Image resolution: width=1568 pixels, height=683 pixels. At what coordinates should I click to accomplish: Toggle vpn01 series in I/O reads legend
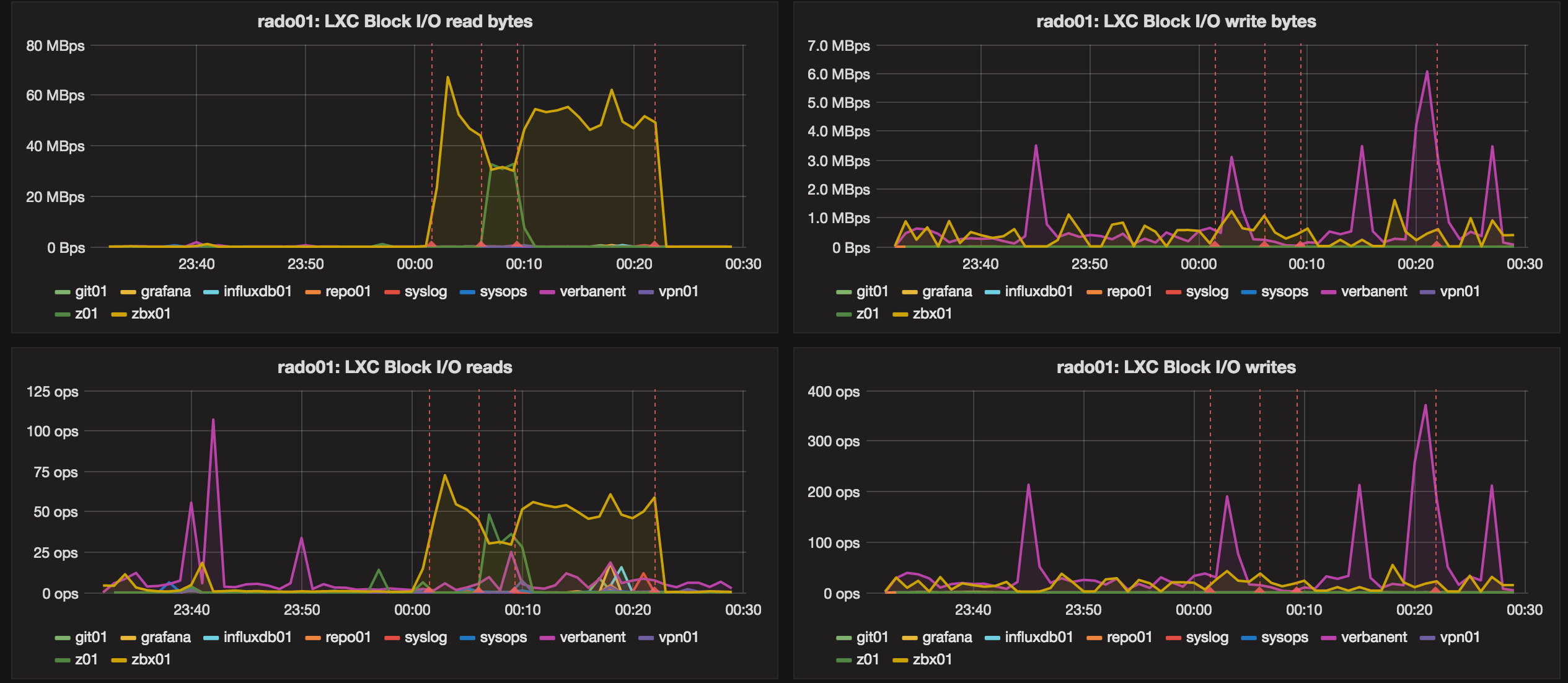click(678, 637)
